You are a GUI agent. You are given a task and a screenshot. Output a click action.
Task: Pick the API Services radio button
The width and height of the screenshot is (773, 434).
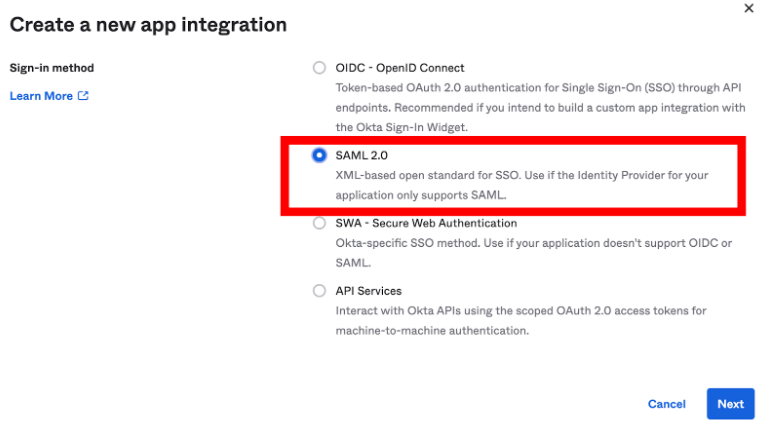pos(319,291)
